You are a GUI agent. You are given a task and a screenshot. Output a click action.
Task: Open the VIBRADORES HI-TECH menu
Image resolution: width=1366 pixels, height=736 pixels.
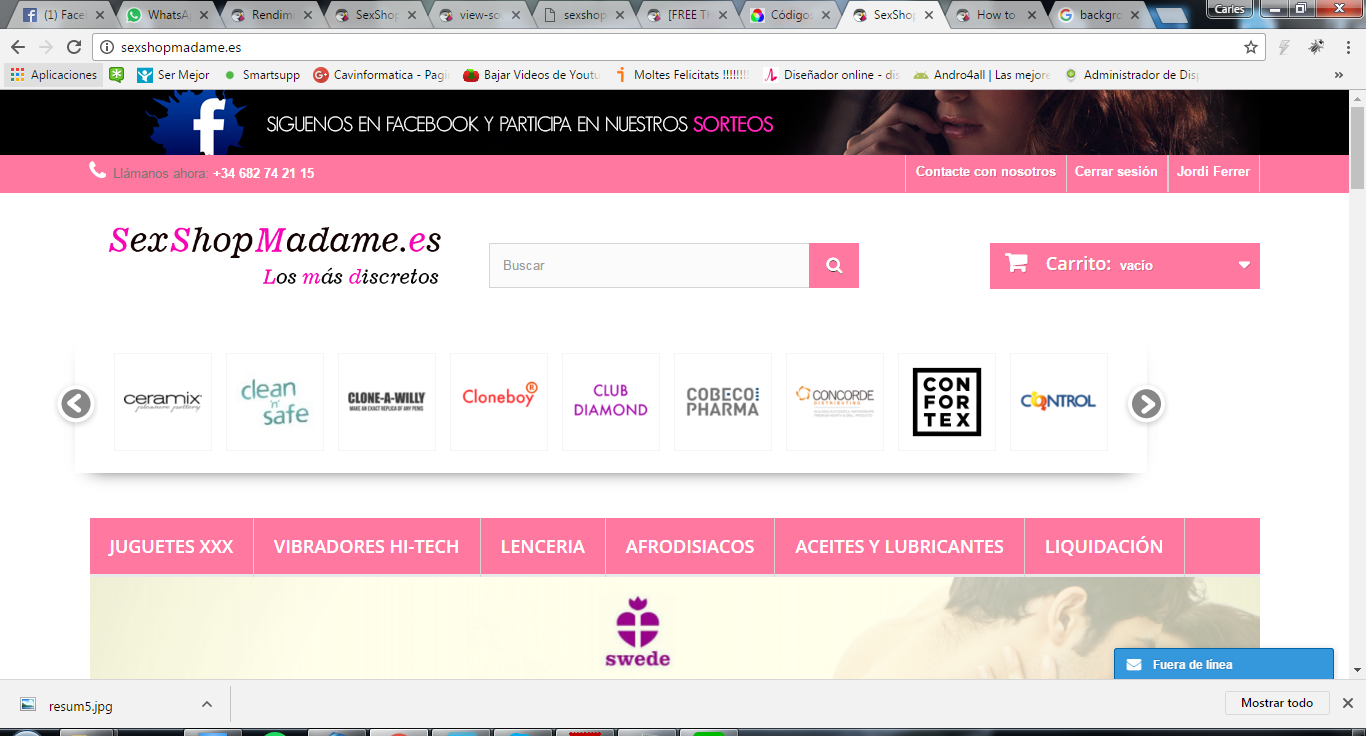pos(366,547)
